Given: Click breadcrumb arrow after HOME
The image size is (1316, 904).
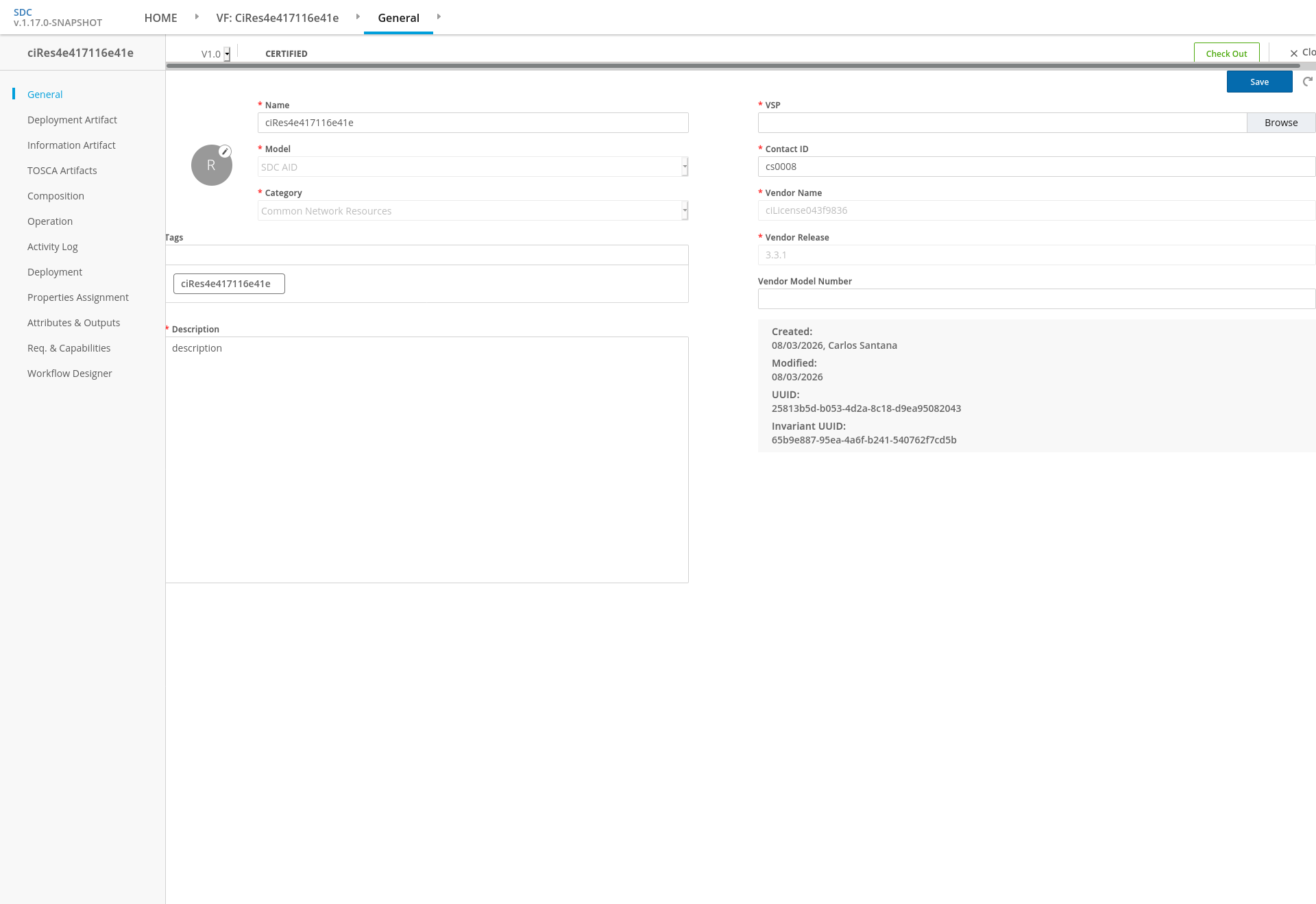Looking at the screenshot, I should (197, 16).
